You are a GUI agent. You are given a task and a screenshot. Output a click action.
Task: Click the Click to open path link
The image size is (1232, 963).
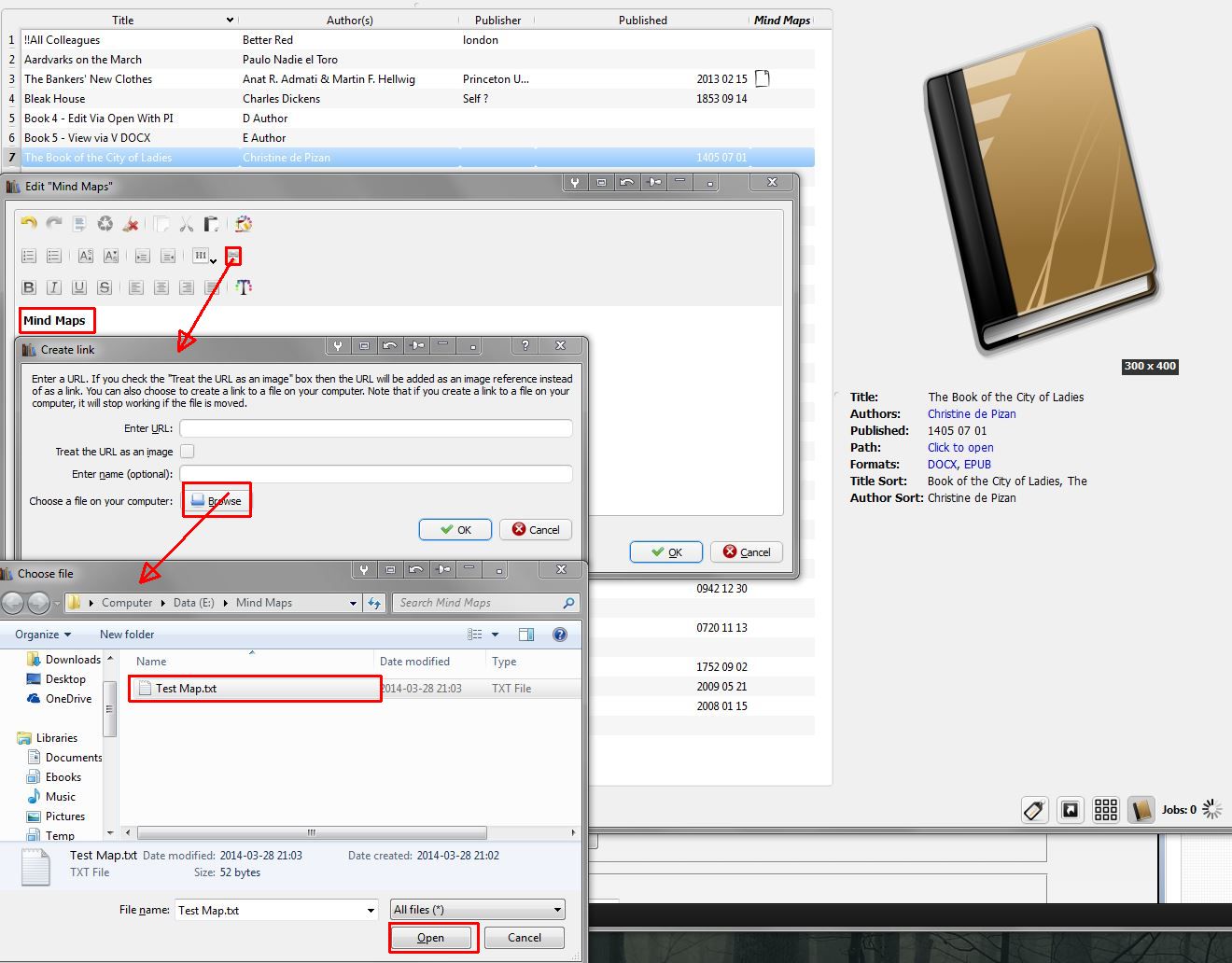tap(960, 448)
